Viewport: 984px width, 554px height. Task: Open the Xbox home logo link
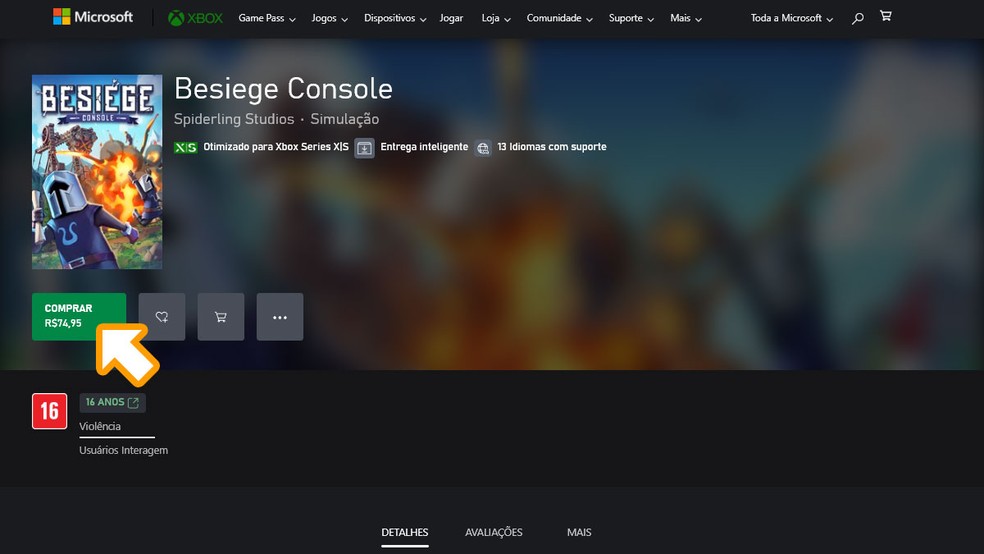[195, 18]
